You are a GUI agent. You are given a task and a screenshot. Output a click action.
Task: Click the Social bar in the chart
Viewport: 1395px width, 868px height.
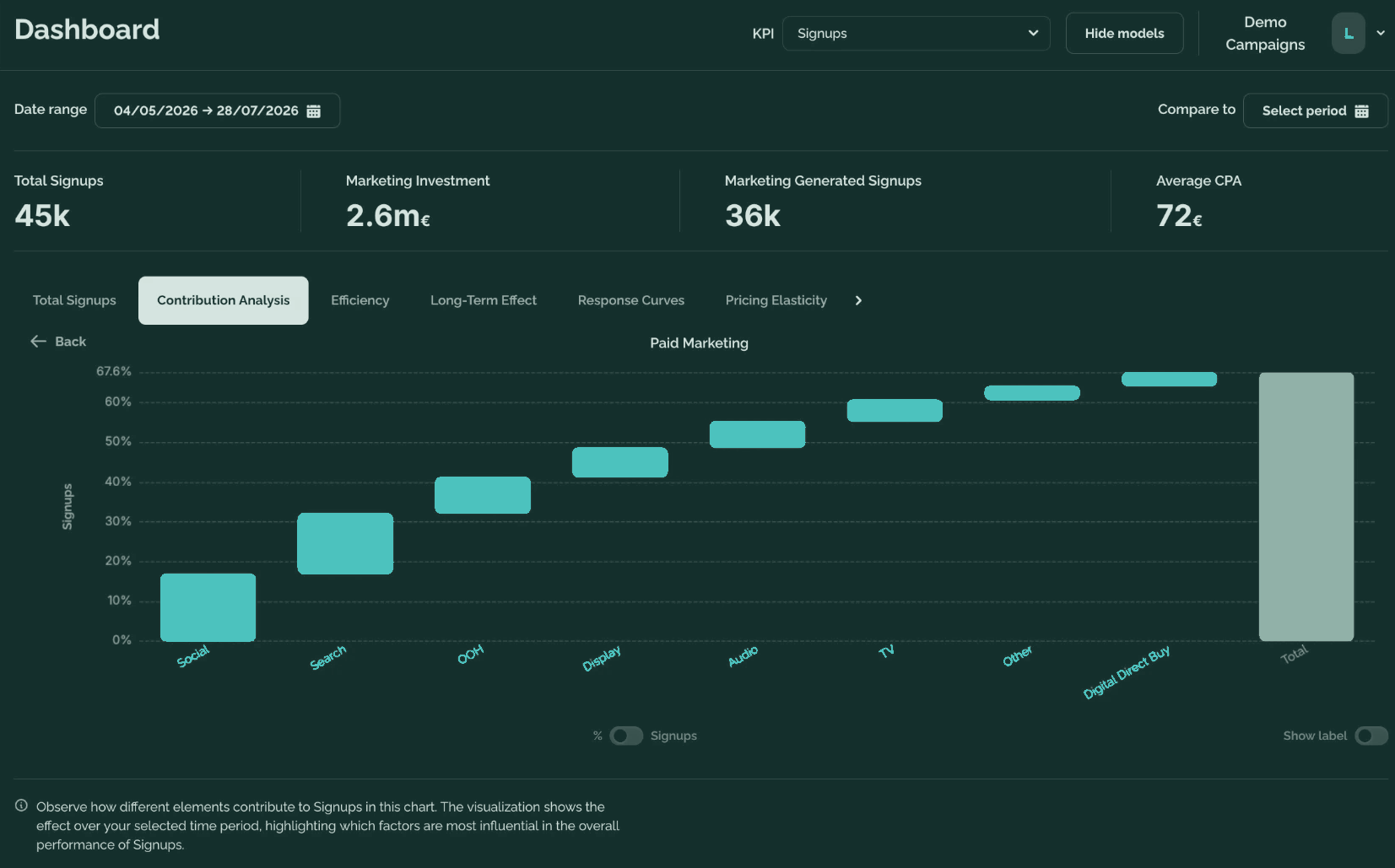click(x=208, y=607)
